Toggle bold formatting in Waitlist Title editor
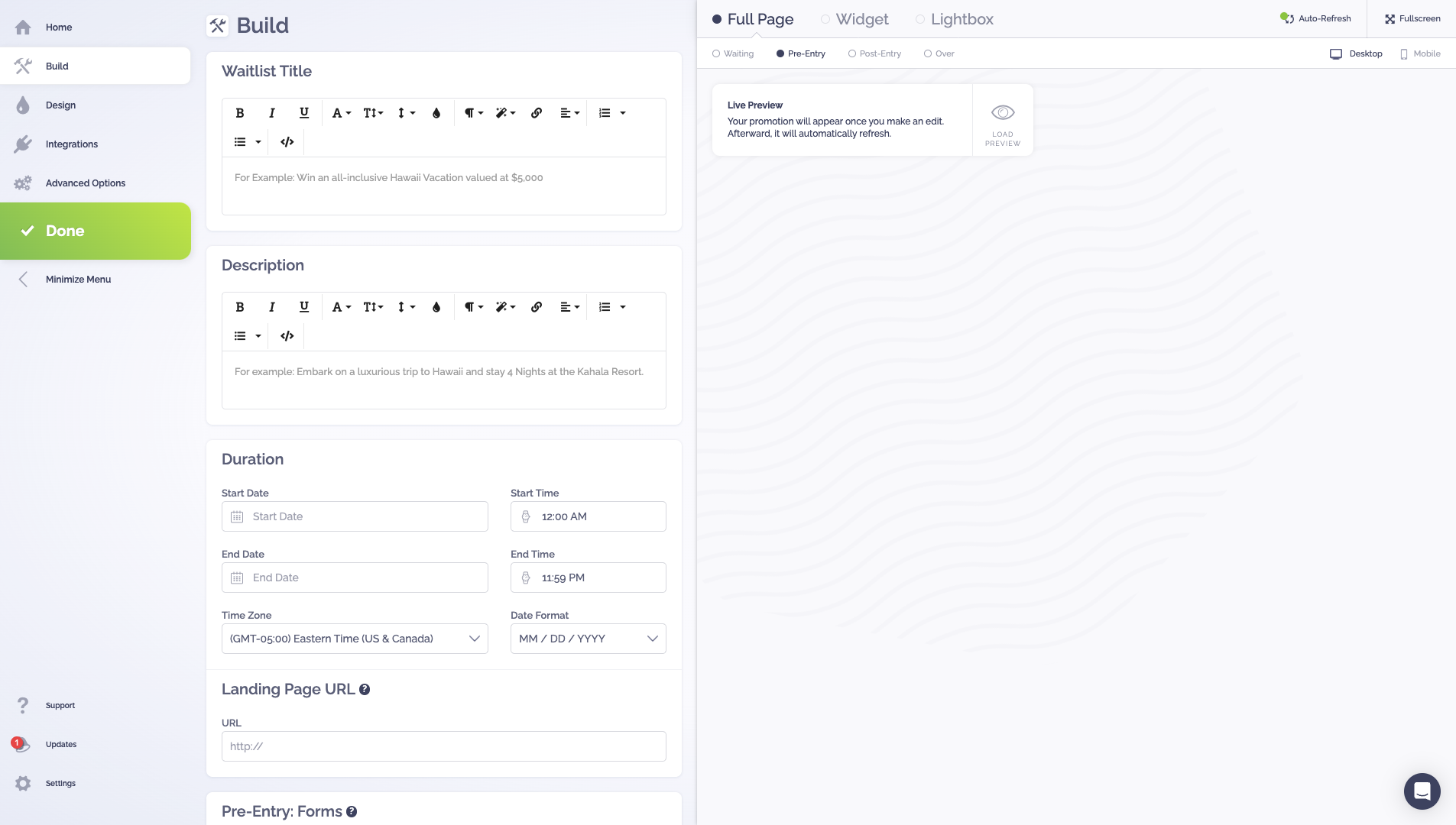This screenshot has height=825, width=1456. pyautogui.click(x=239, y=112)
